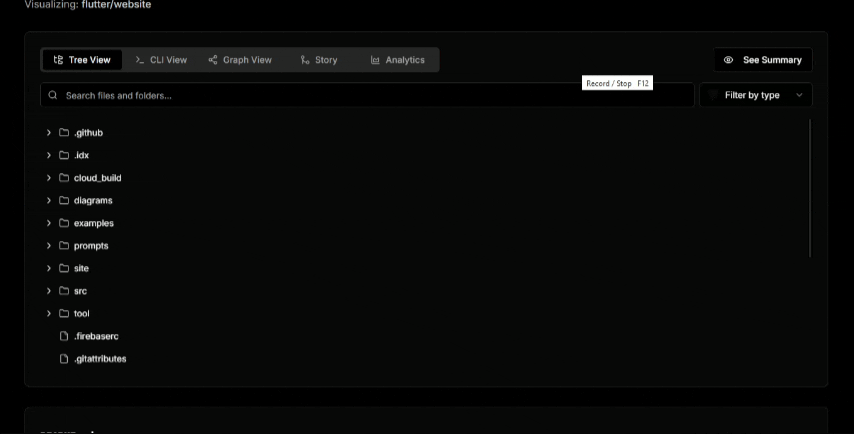
Task: Open the Story tab
Action: (319, 60)
